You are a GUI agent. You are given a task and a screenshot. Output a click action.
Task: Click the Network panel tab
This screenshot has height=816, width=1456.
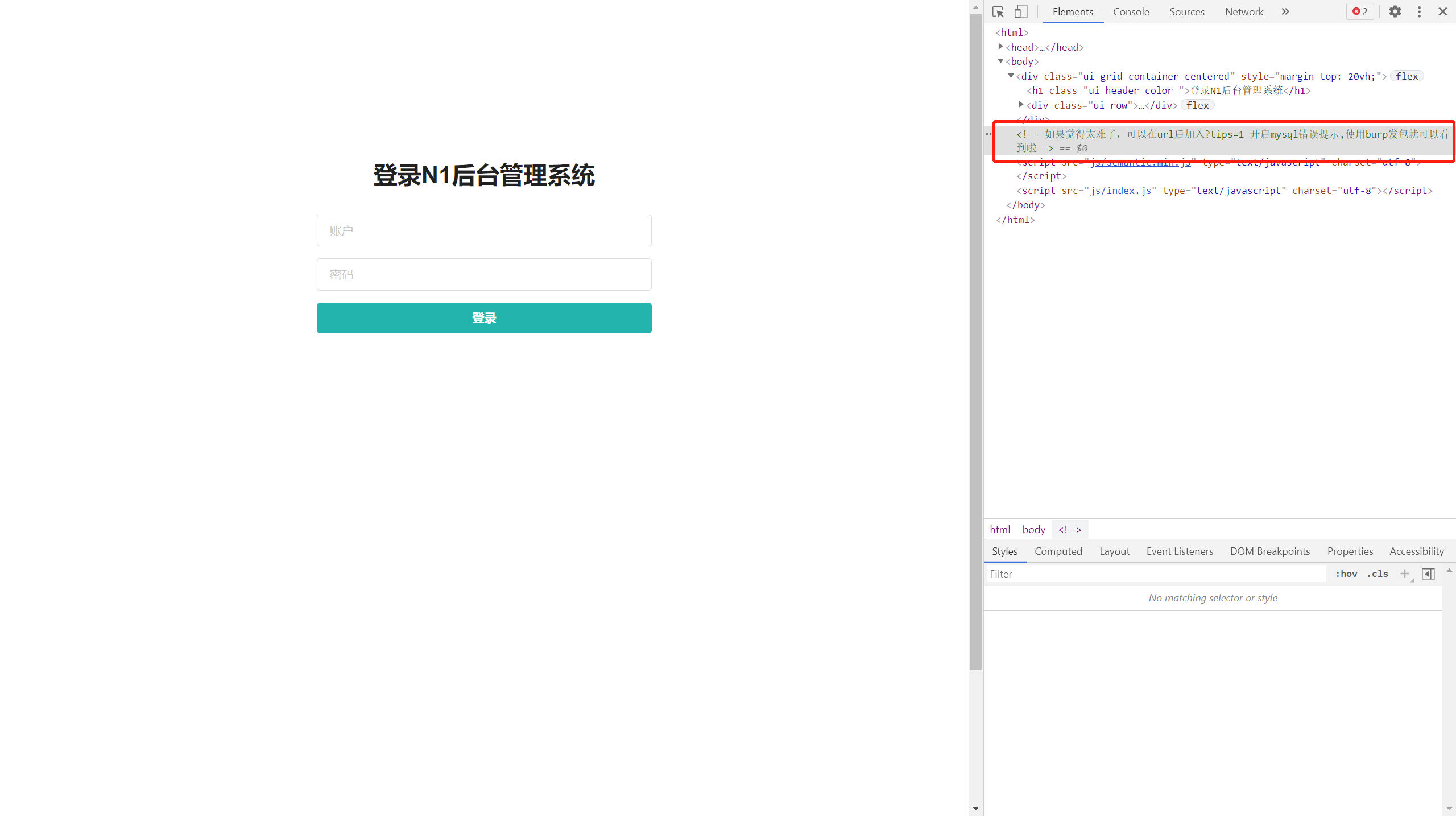coord(1244,11)
